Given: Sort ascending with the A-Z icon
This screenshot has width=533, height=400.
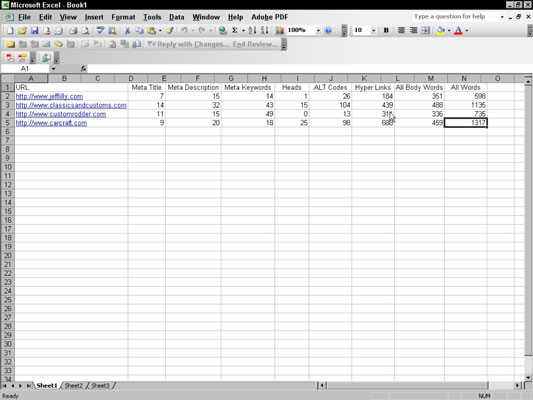Looking at the screenshot, I should (252, 31).
